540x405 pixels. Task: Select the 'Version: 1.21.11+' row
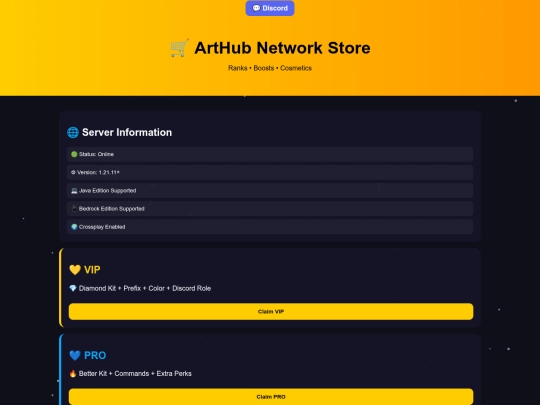coord(270,172)
